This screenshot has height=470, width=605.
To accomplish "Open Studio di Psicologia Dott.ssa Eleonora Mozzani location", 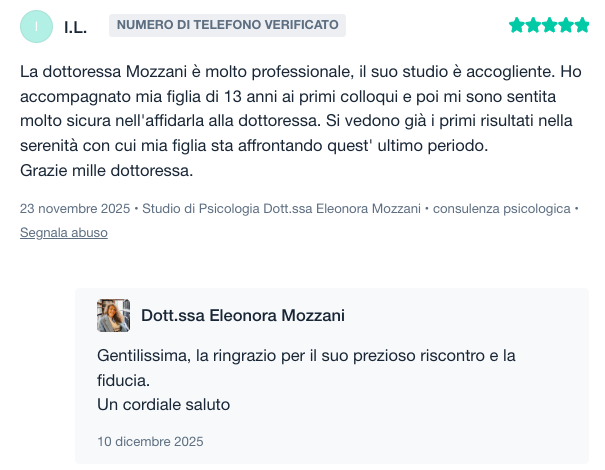I will point(282,209).
